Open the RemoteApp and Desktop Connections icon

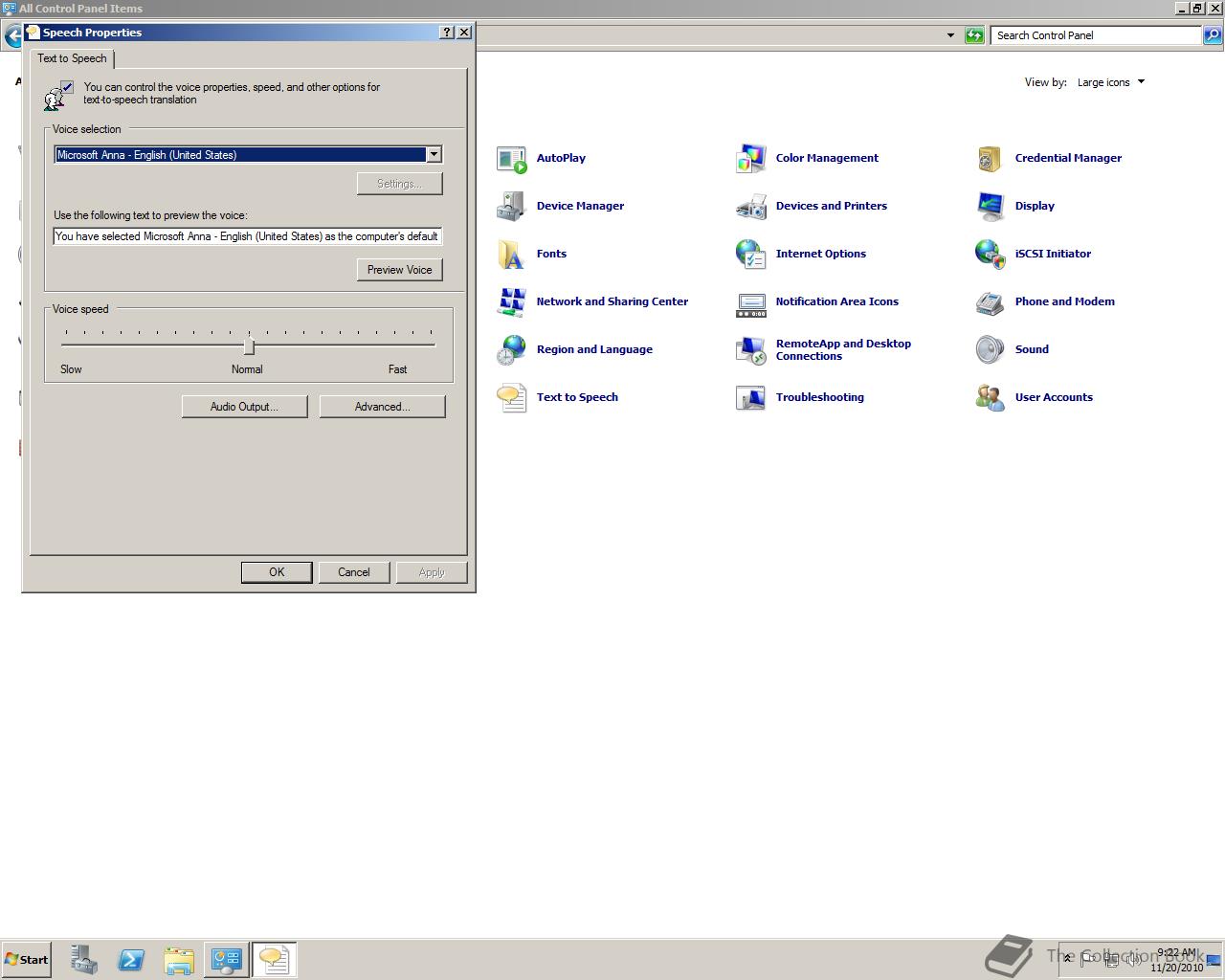click(x=751, y=350)
